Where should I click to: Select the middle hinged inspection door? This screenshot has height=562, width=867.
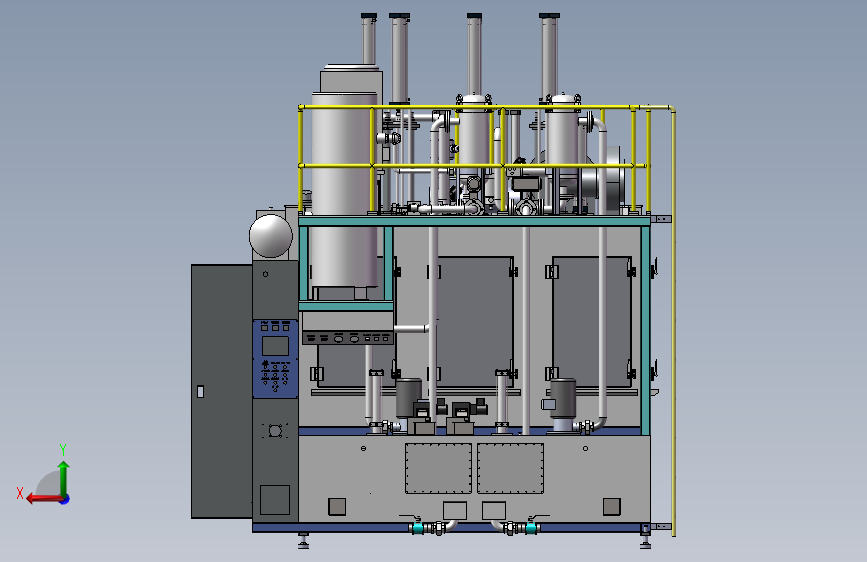(x=473, y=321)
